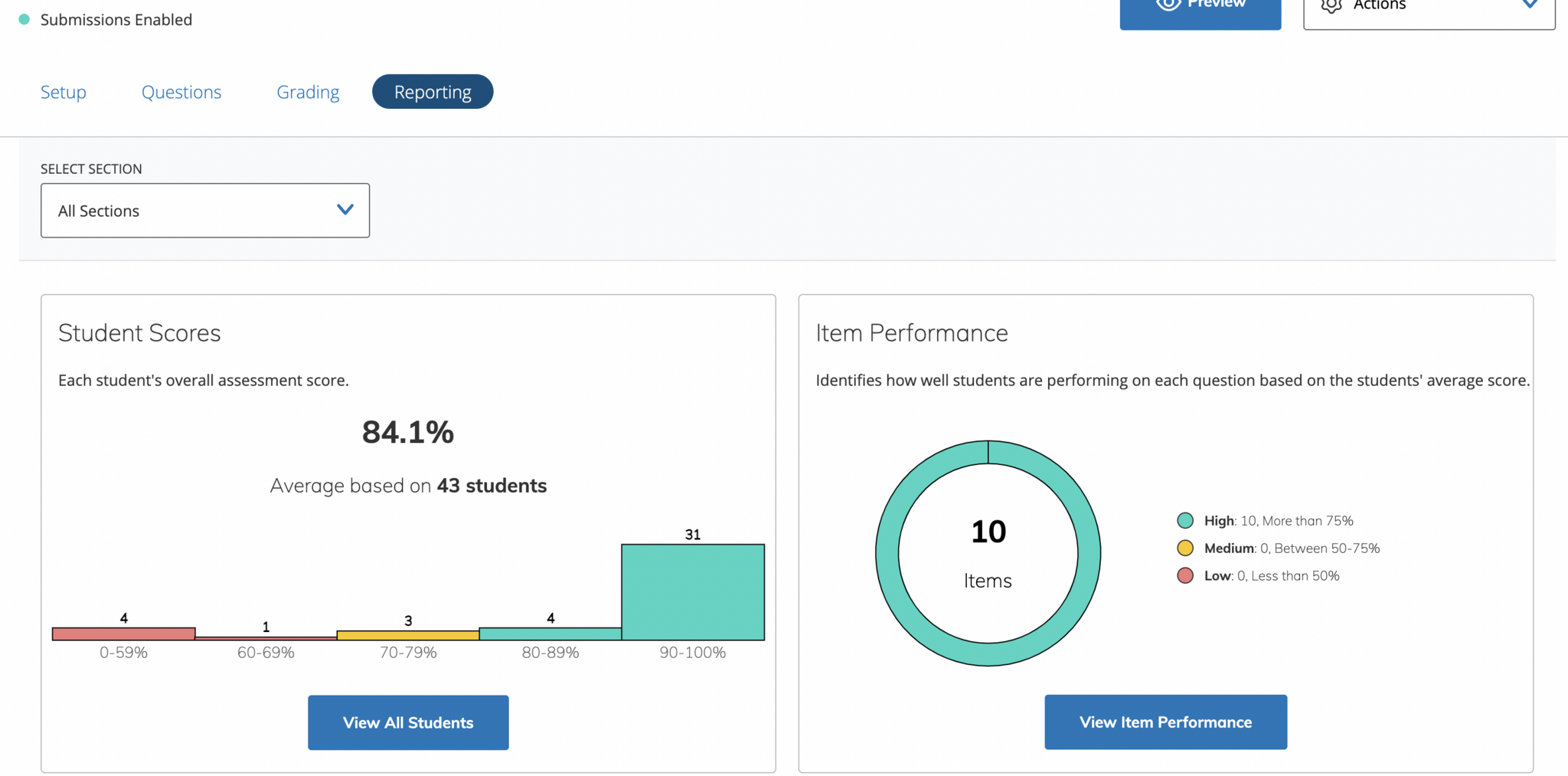This screenshot has width=1568, height=776.
Task: Open the Questions tab
Action: click(181, 93)
